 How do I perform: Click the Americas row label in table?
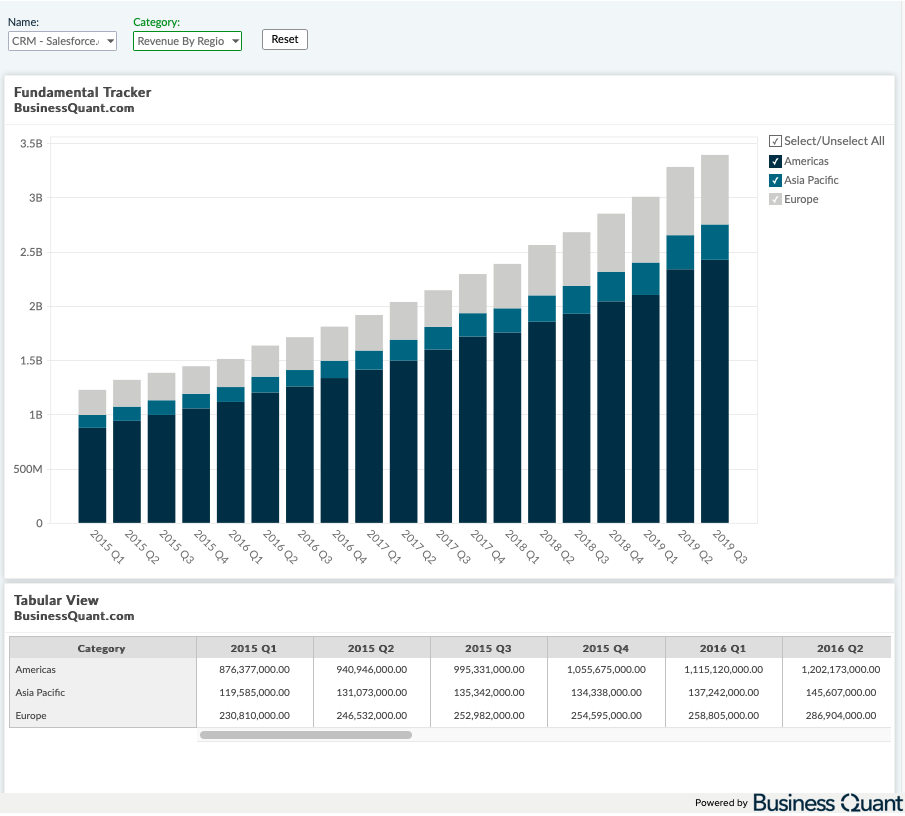coord(37,670)
